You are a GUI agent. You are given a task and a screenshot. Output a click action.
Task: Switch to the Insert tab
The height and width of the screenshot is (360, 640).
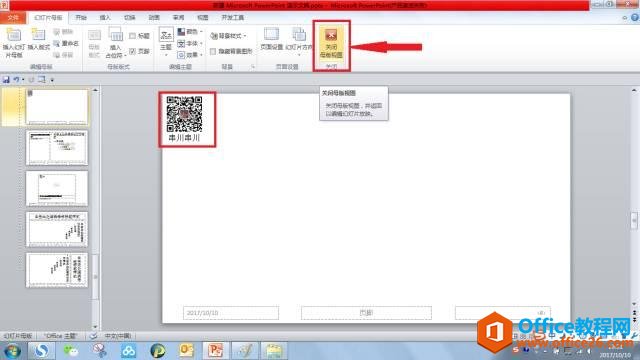click(105, 18)
